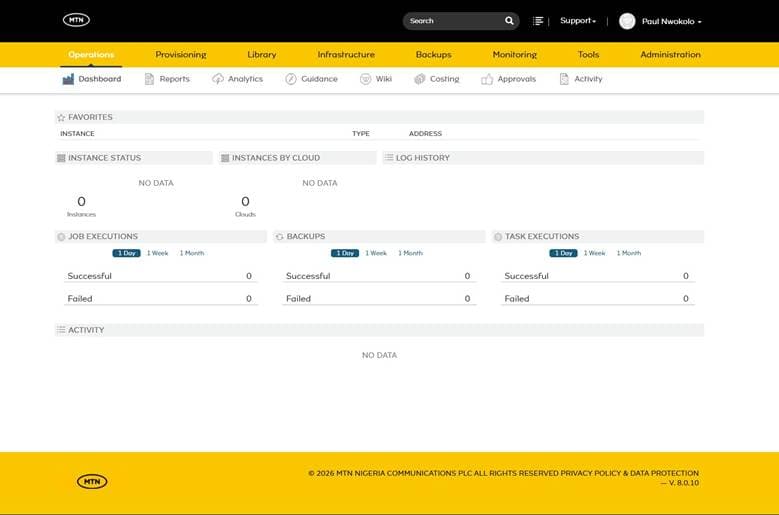Viewport: 779px width, 515px height.
Task: Click the MTN logo in header
Action: pos(76,20)
